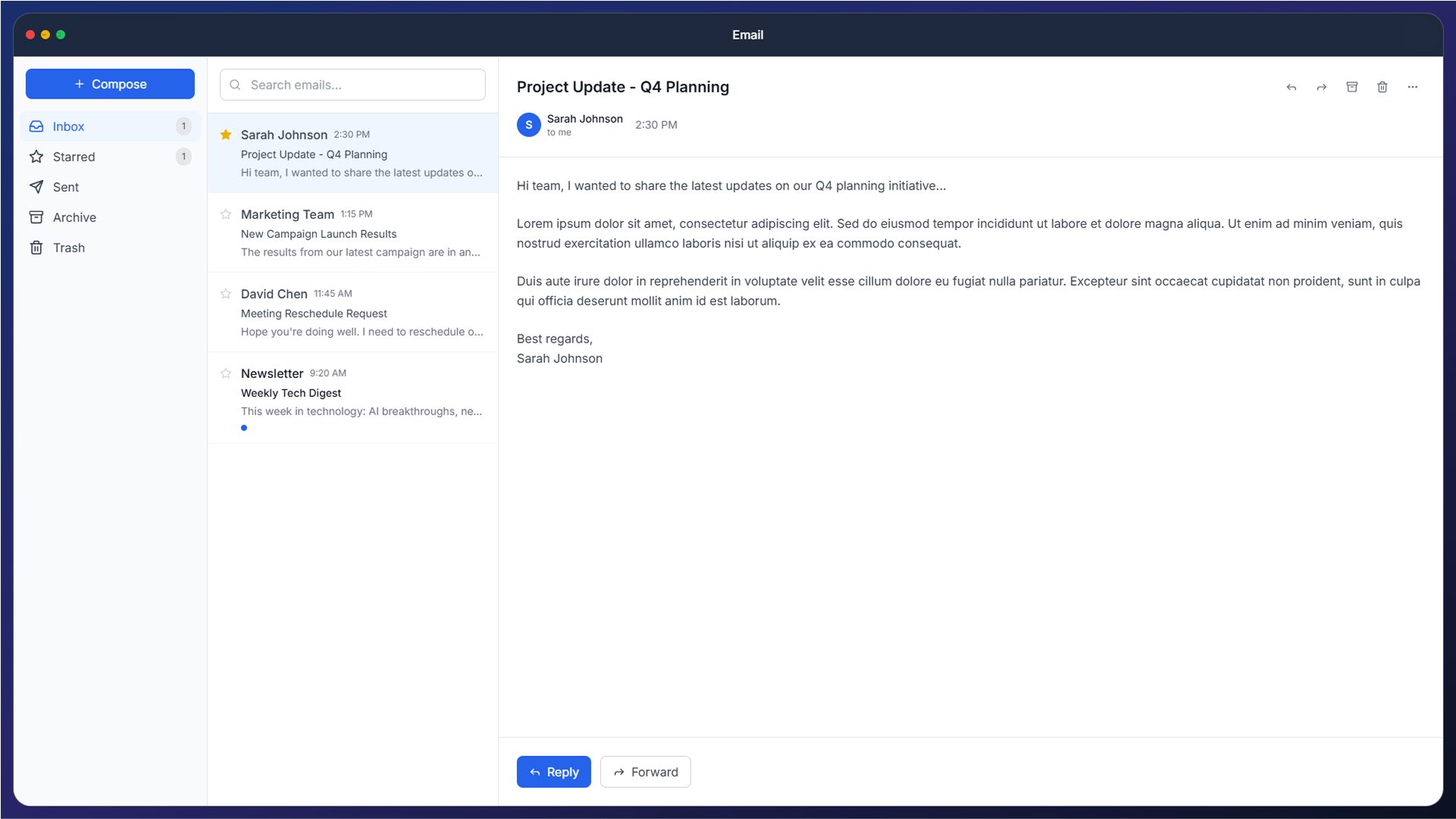This screenshot has height=819, width=1456.
Task: Click the Compose button
Action: 110,84
